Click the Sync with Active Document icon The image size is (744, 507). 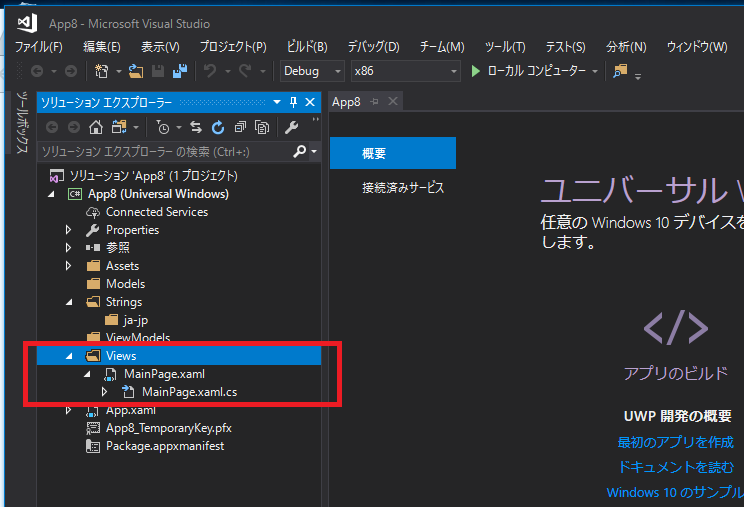click(x=195, y=127)
